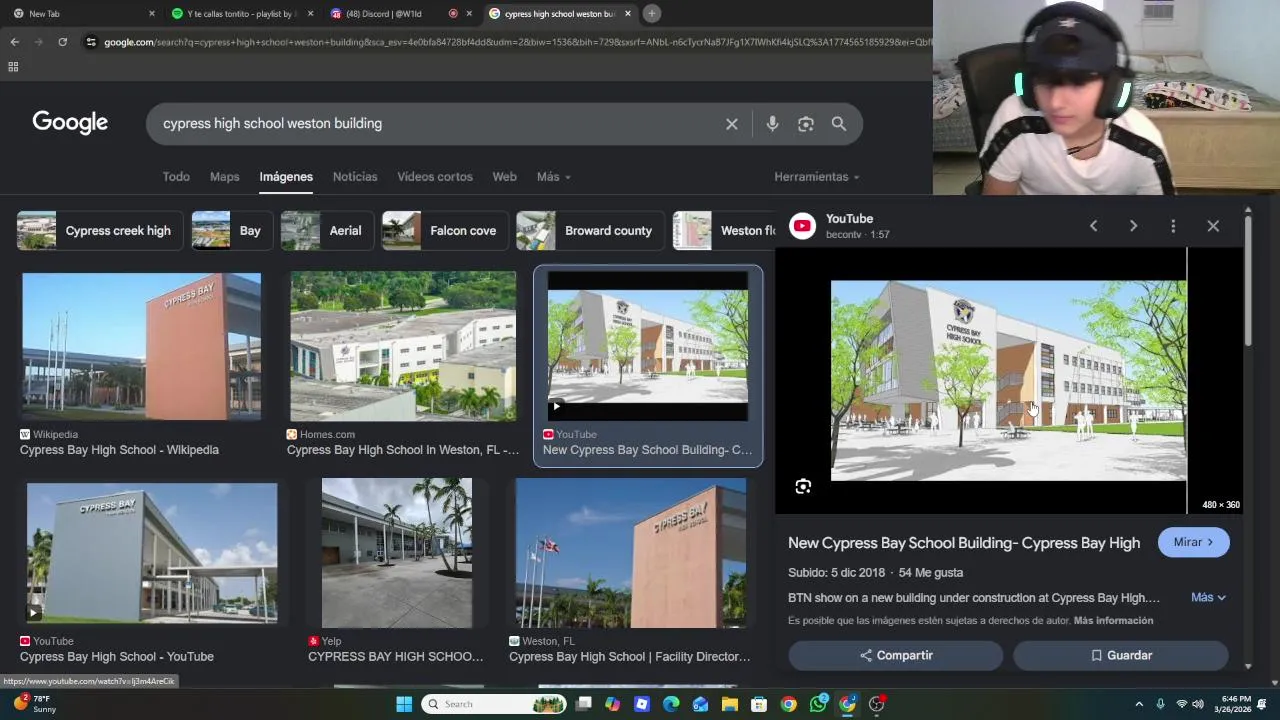The image size is (1280, 720).
Task: Filter by the Aerial suggestion chip
Action: 327,231
